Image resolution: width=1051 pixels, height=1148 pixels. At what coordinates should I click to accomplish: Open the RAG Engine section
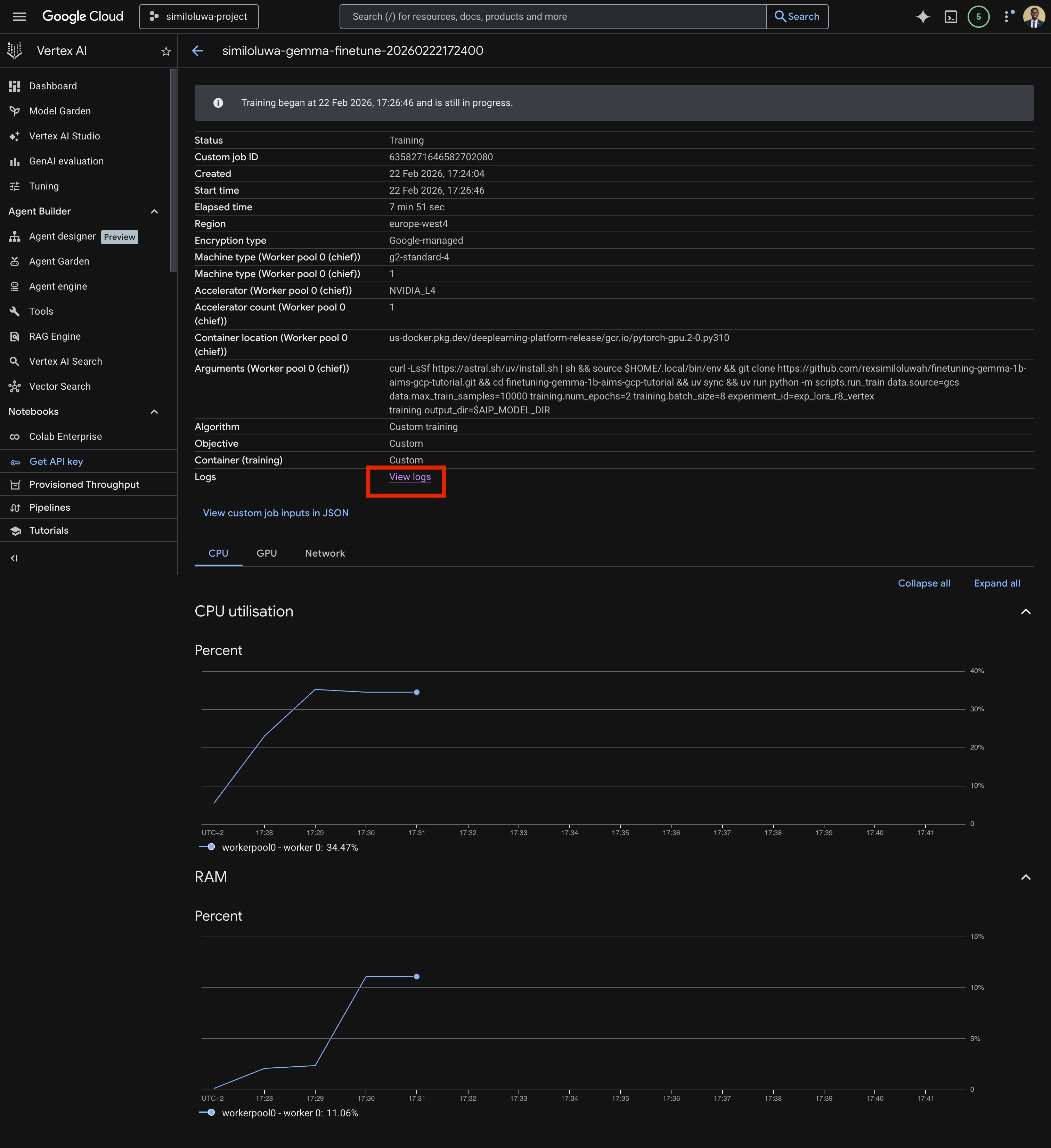tap(55, 336)
